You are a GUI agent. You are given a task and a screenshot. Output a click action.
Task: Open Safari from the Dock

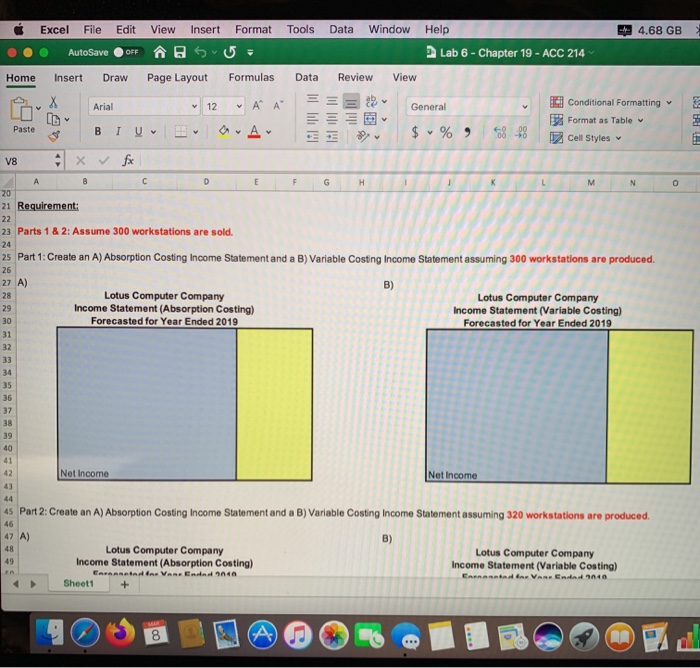[85, 634]
